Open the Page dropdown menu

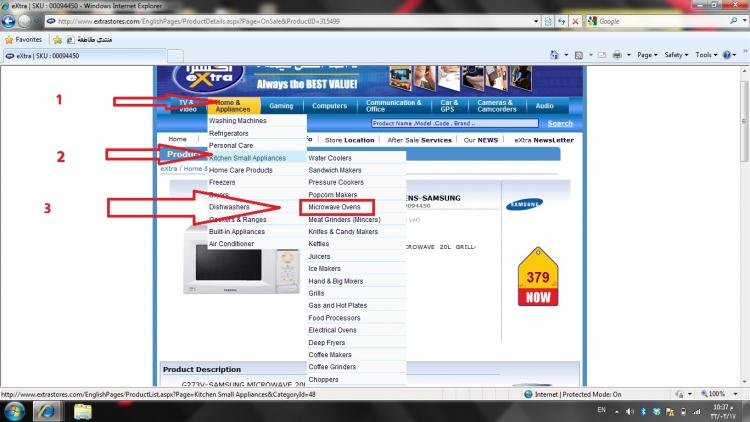(647, 55)
